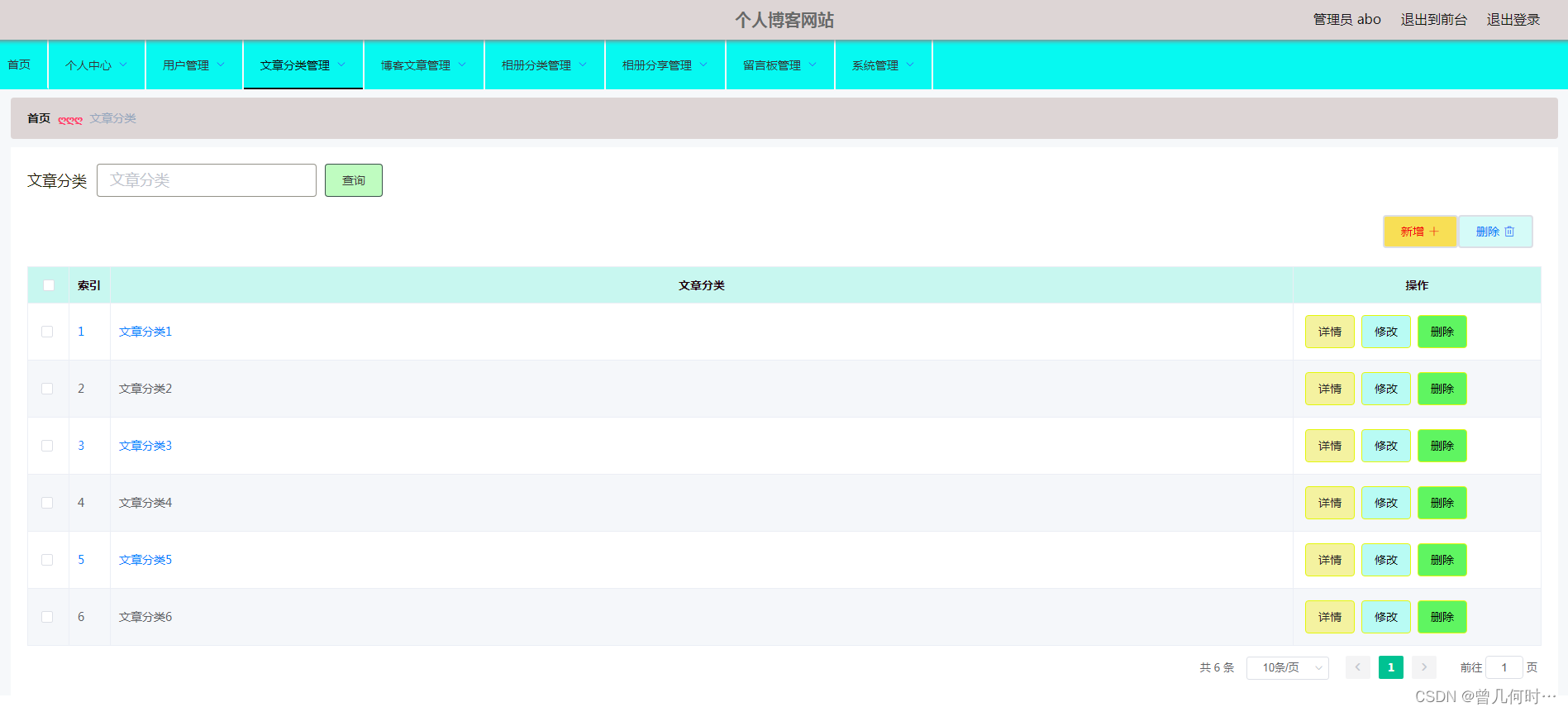The height and width of the screenshot is (712, 1568).
Task: Go to next page arrow in pagination
Action: tap(1423, 667)
